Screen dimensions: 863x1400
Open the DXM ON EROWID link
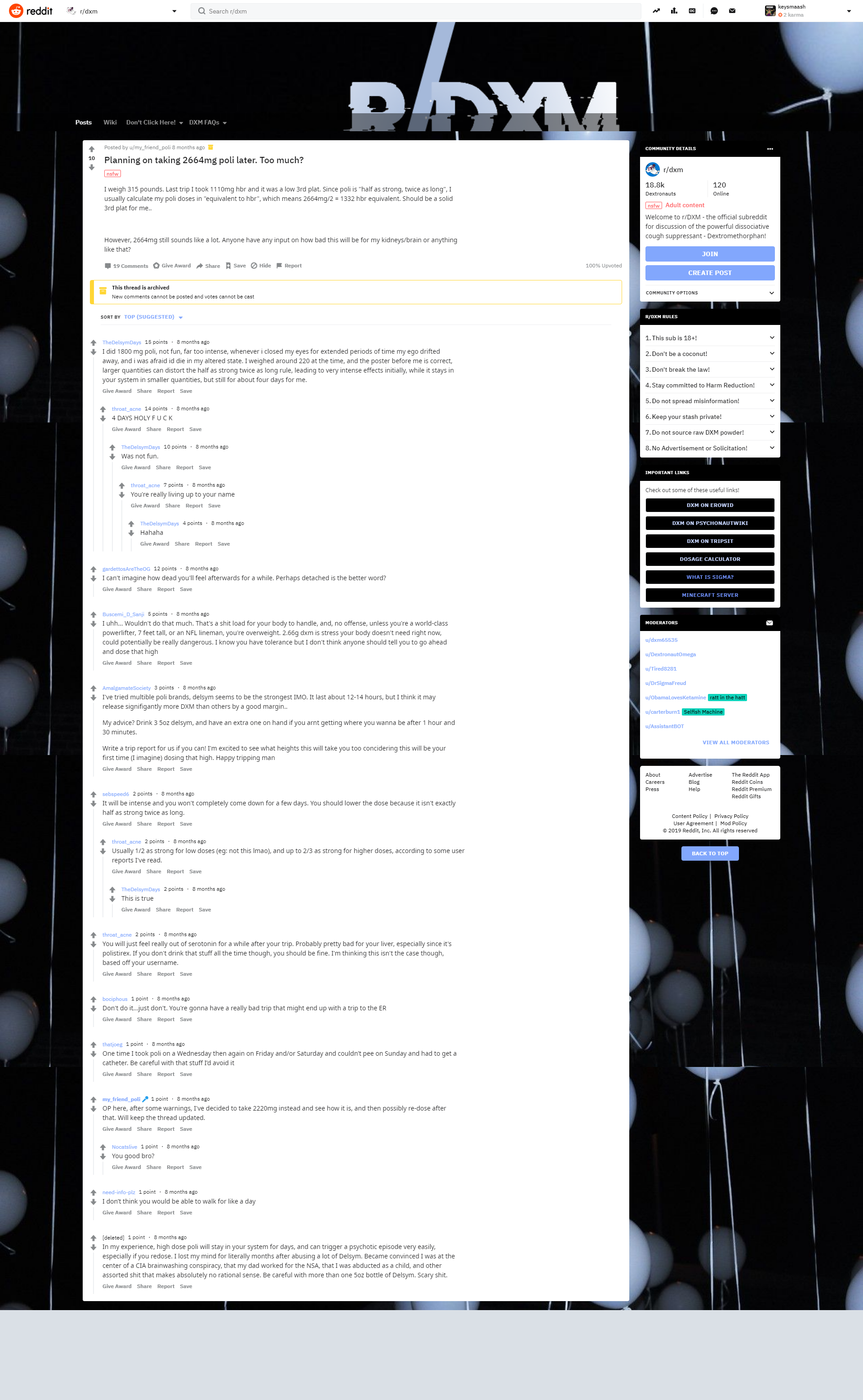pyautogui.click(x=710, y=505)
